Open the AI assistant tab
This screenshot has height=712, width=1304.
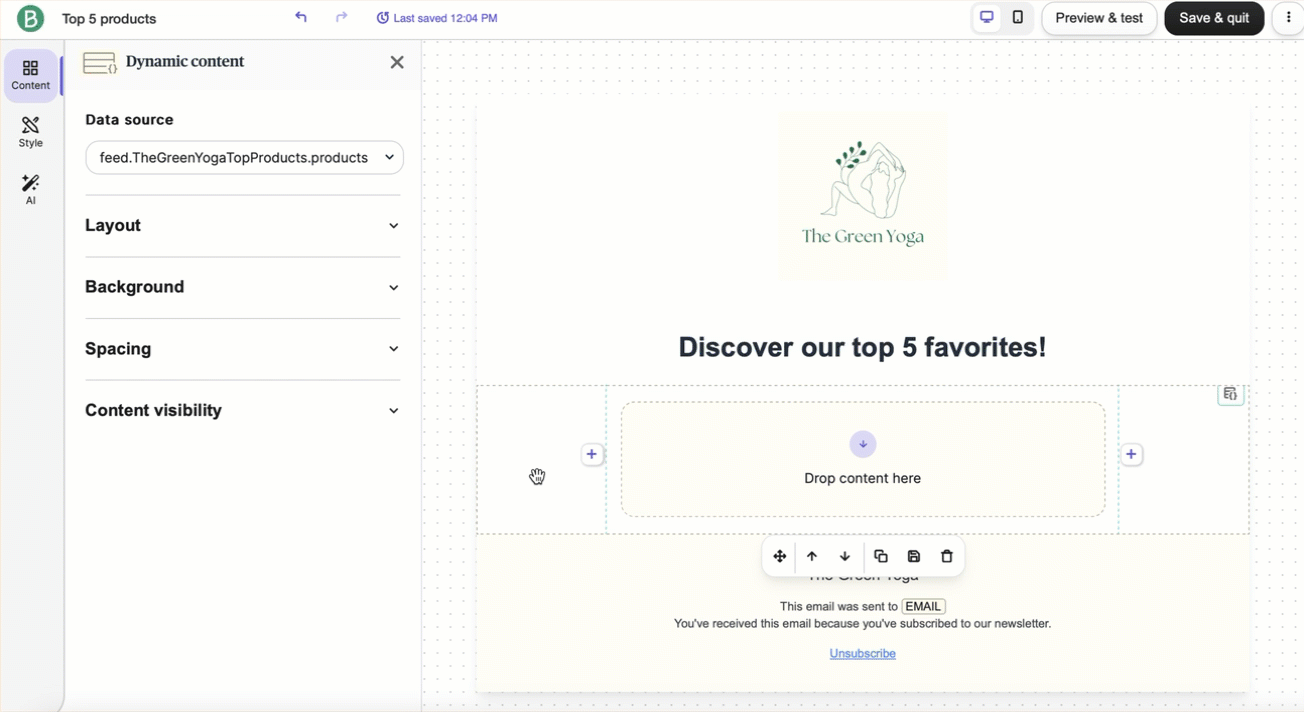tap(31, 189)
